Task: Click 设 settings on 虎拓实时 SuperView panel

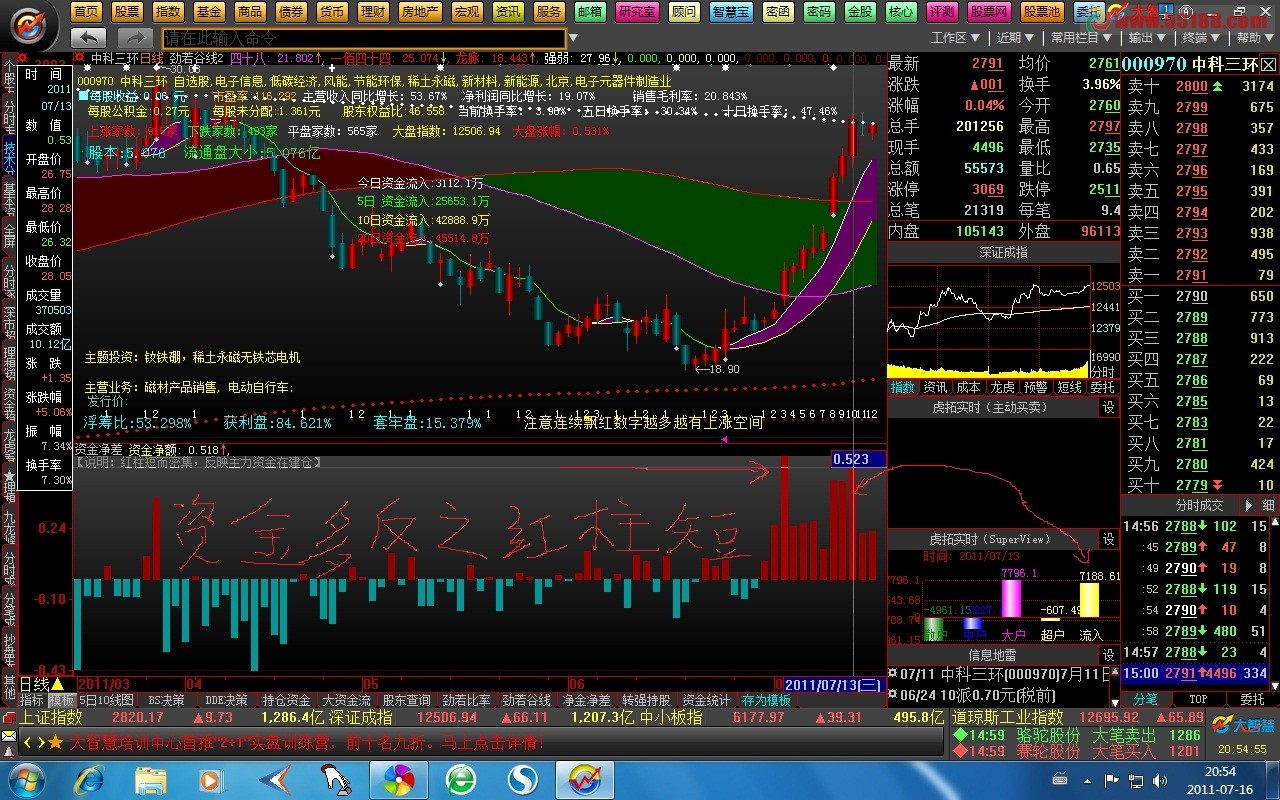Action: 1108,539
